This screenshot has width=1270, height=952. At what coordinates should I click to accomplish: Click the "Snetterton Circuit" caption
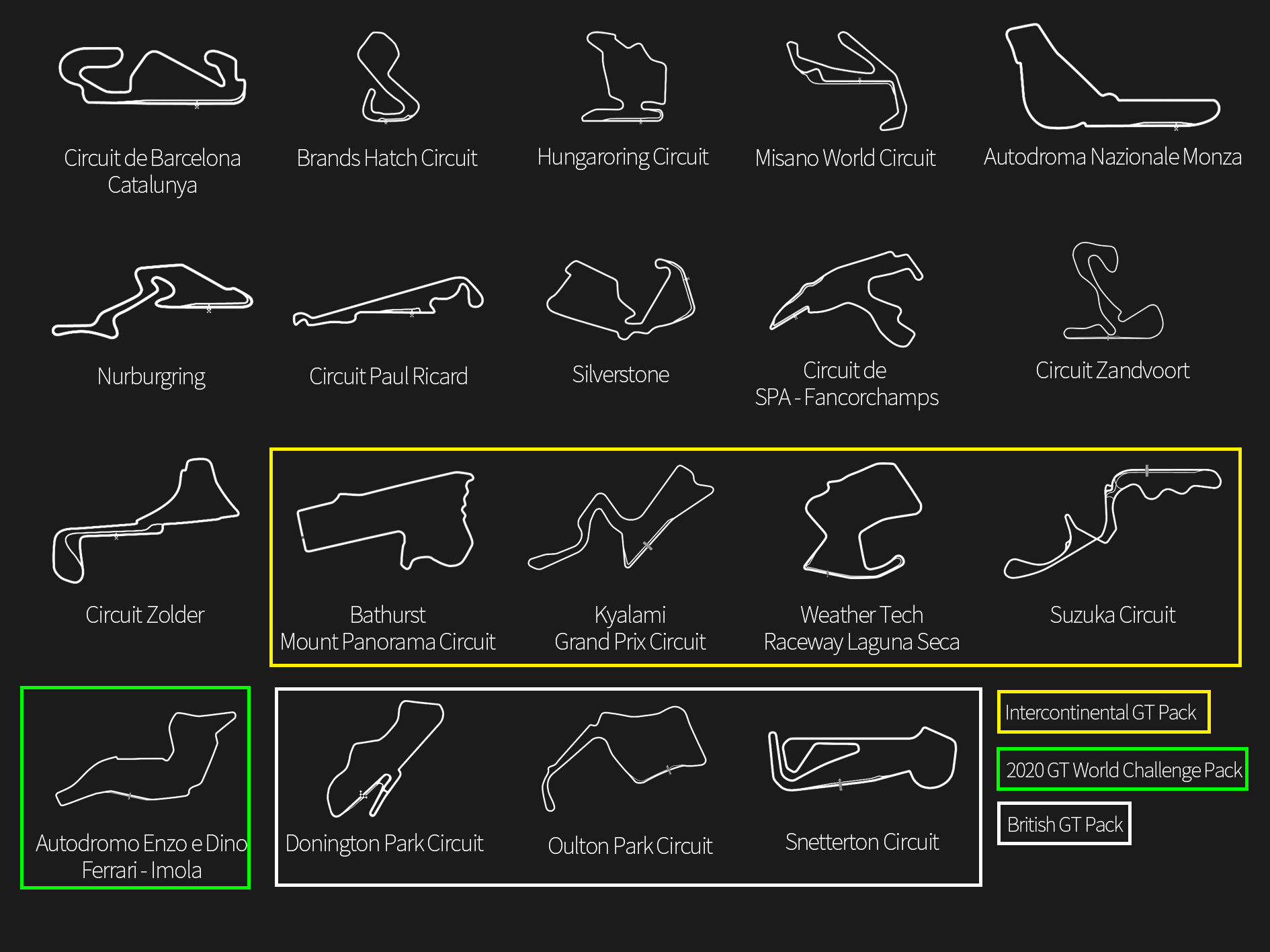click(x=862, y=842)
